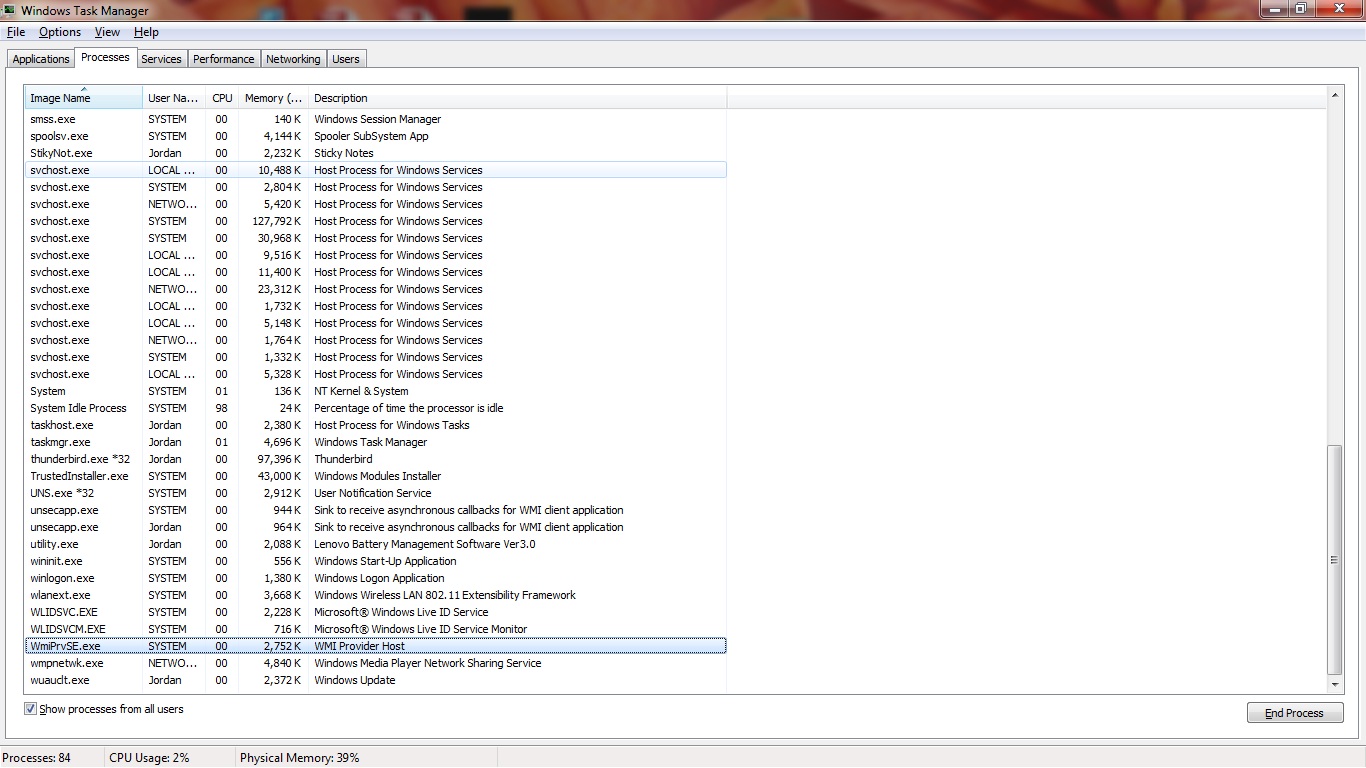
Task: Select unsecapp.exe owned by SYSTEM
Action: [376, 510]
